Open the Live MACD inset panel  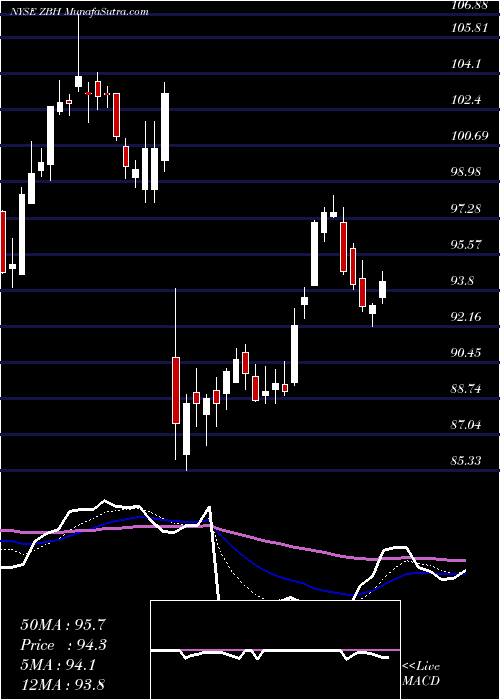pyautogui.click(x=275, y=650)
